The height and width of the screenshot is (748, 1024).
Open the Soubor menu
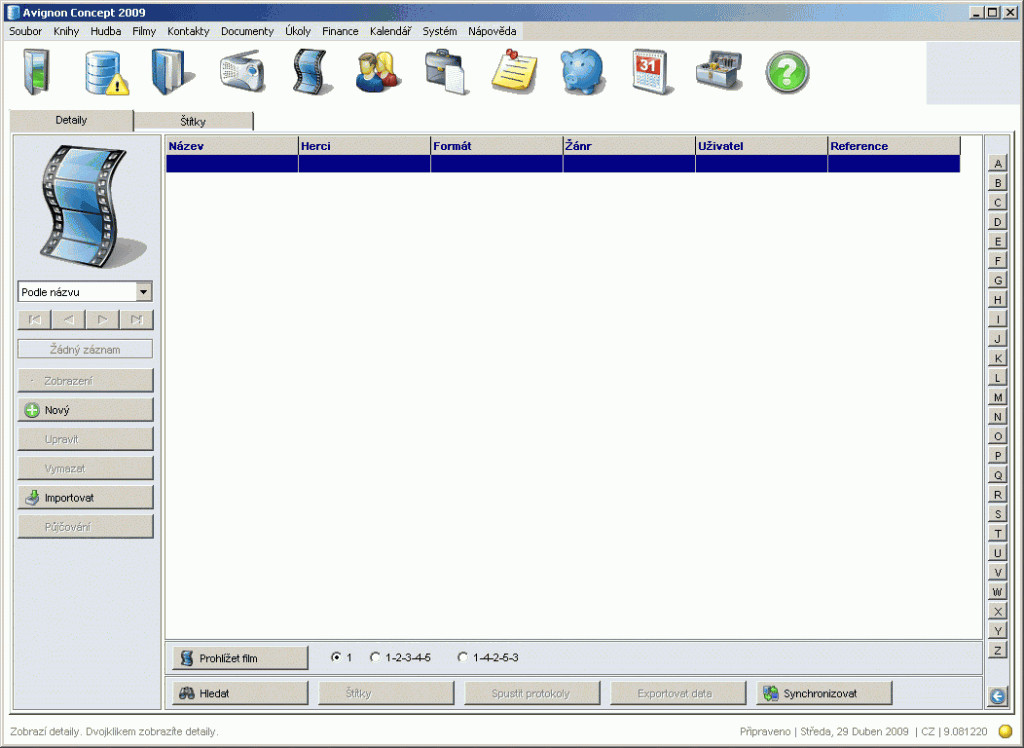pyautogui.click(x=25, y=31)
